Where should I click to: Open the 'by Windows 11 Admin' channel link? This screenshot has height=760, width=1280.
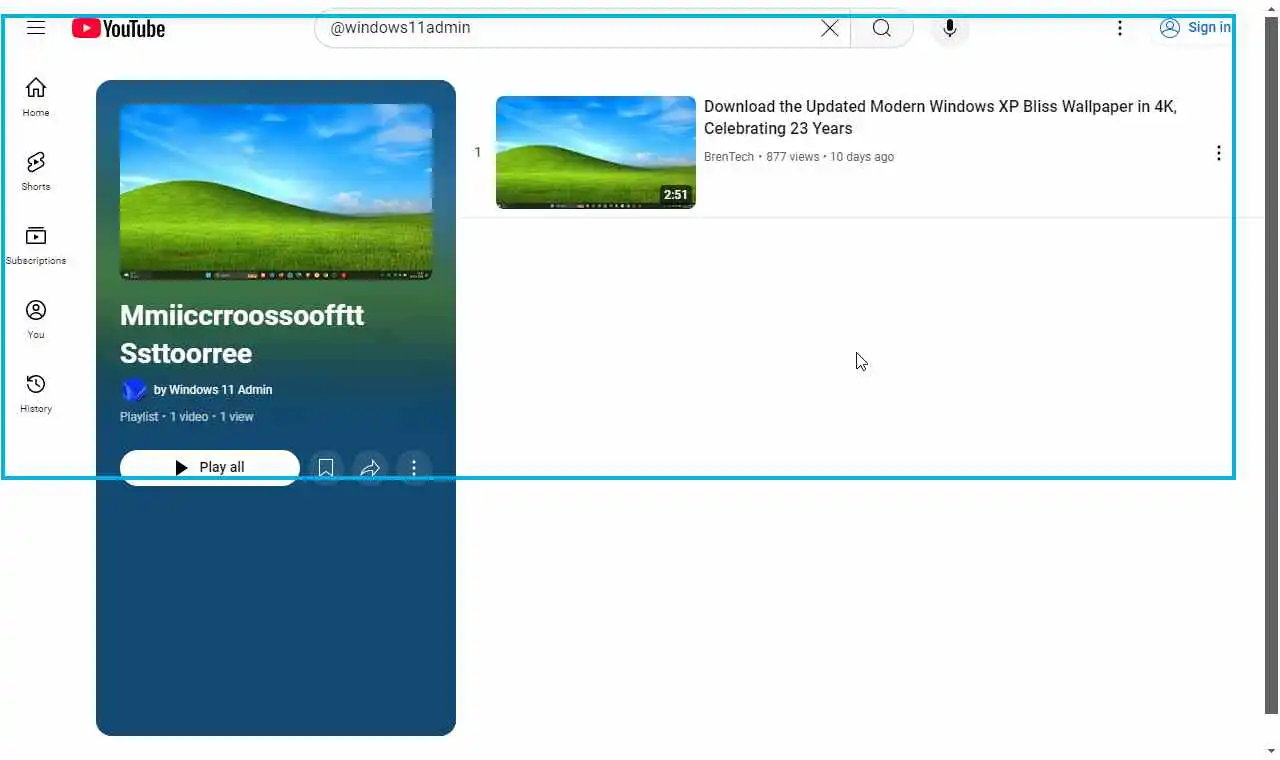pyautogui.click(x=213, y=390)
